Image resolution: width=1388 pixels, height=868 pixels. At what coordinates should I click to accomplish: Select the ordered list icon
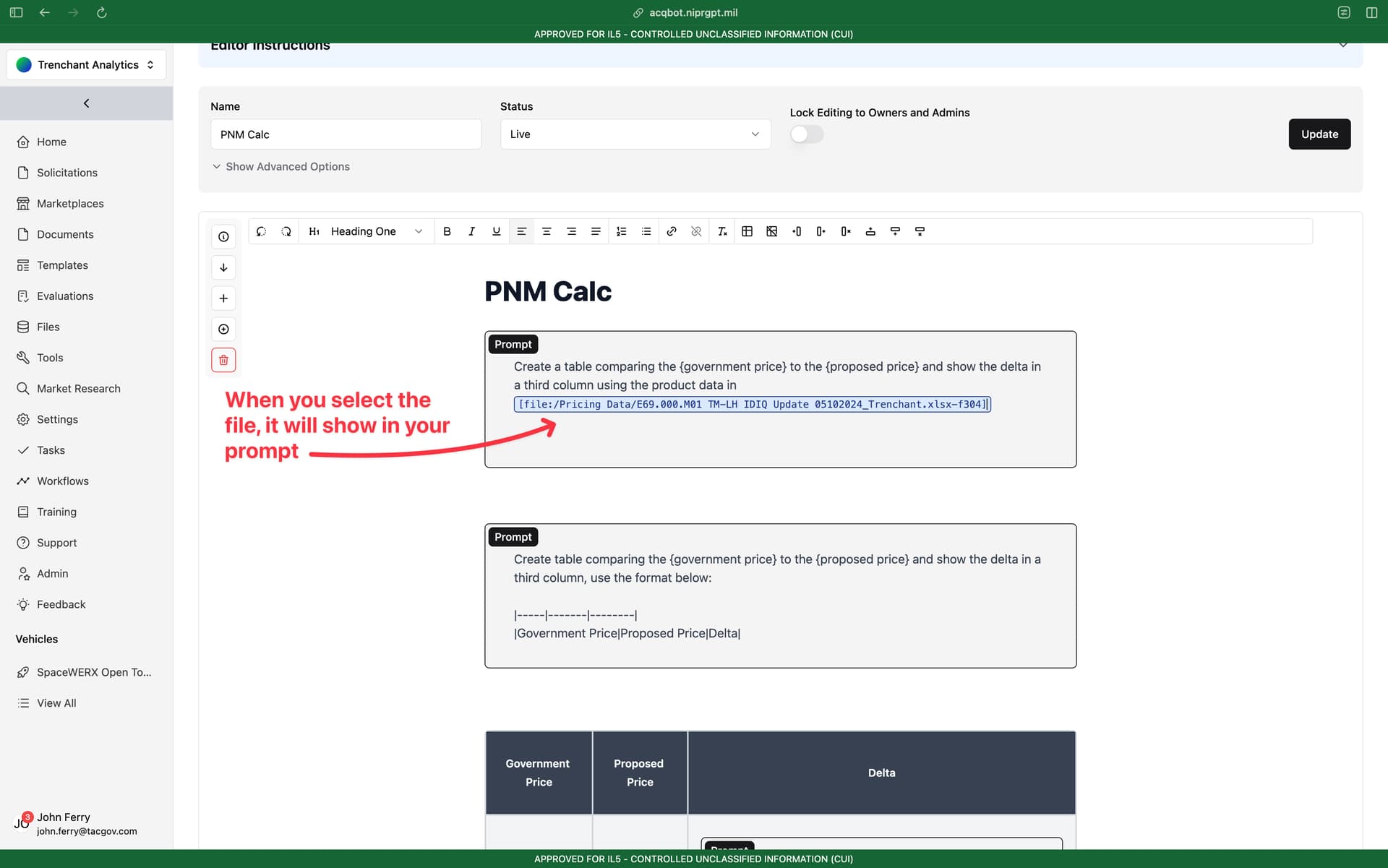(x=621, y=231)
